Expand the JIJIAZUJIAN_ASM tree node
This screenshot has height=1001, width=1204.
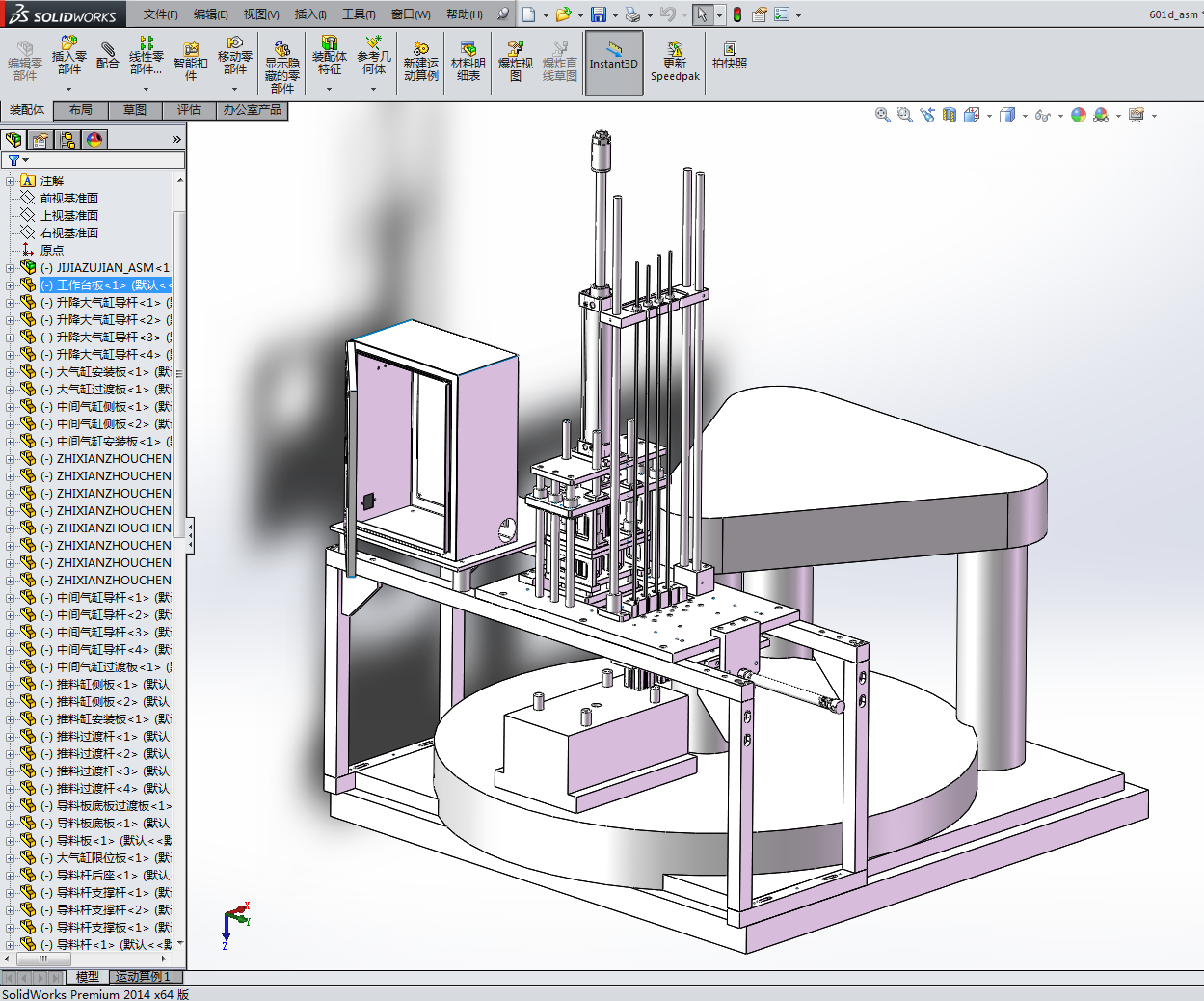11,268
